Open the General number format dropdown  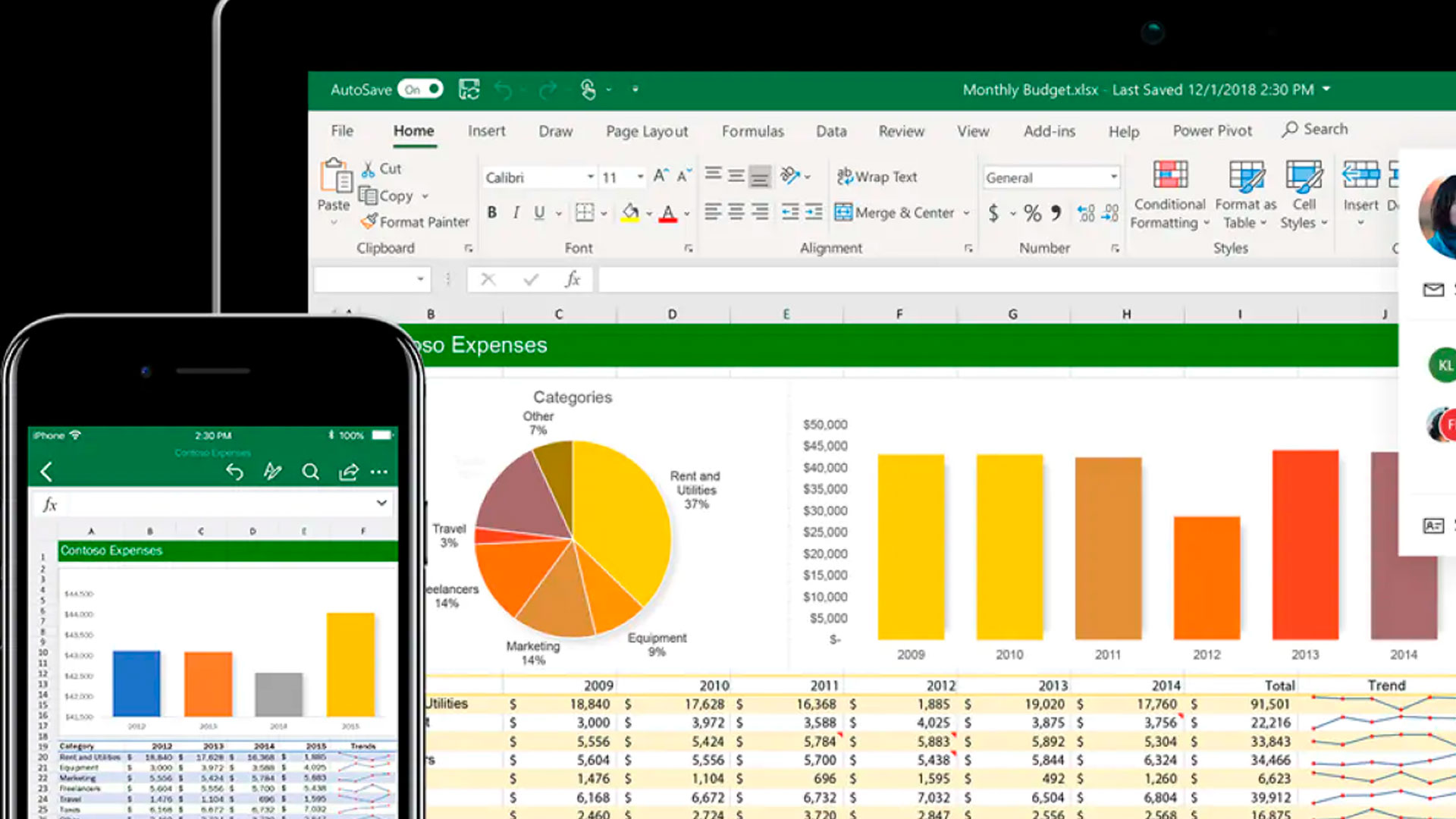(x=1113, y=177)
